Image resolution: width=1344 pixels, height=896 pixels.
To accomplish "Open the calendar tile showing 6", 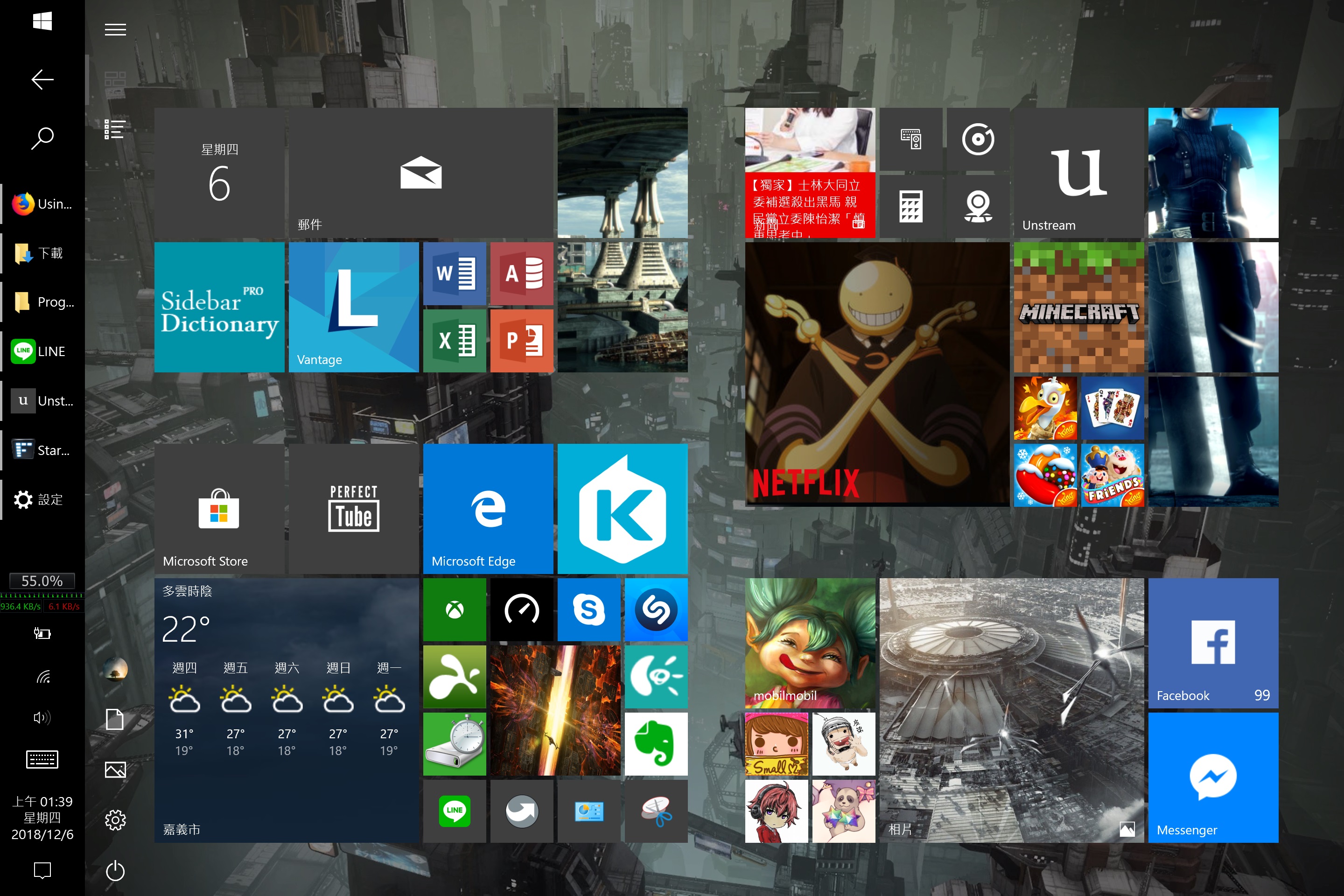I will 219,173.
